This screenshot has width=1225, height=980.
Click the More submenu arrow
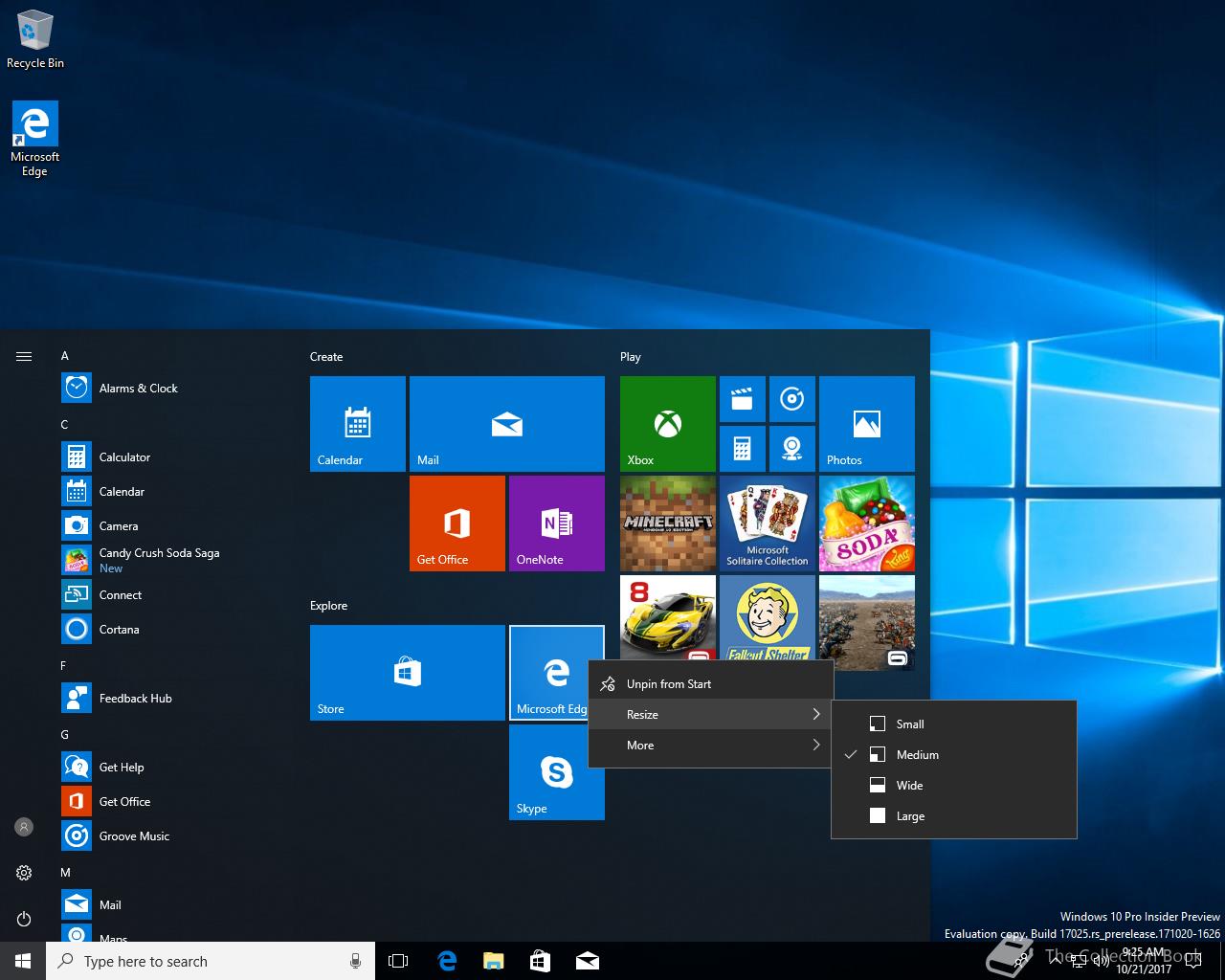pos(816,746)
